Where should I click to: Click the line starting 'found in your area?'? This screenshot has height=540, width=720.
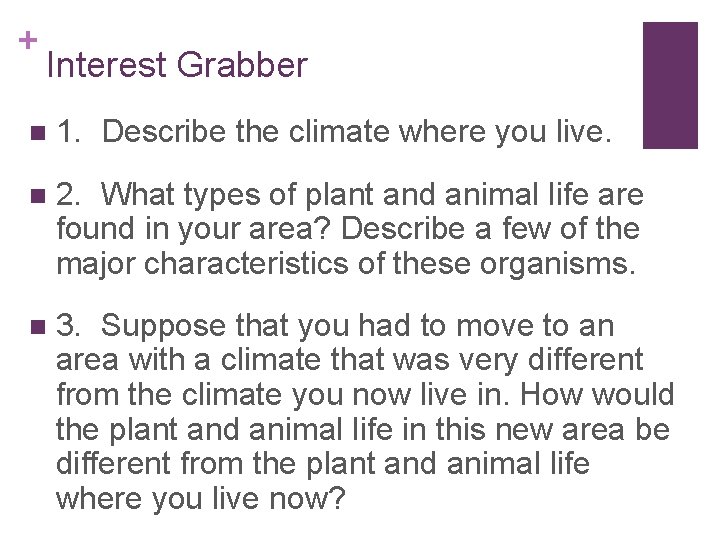[347, 229]
